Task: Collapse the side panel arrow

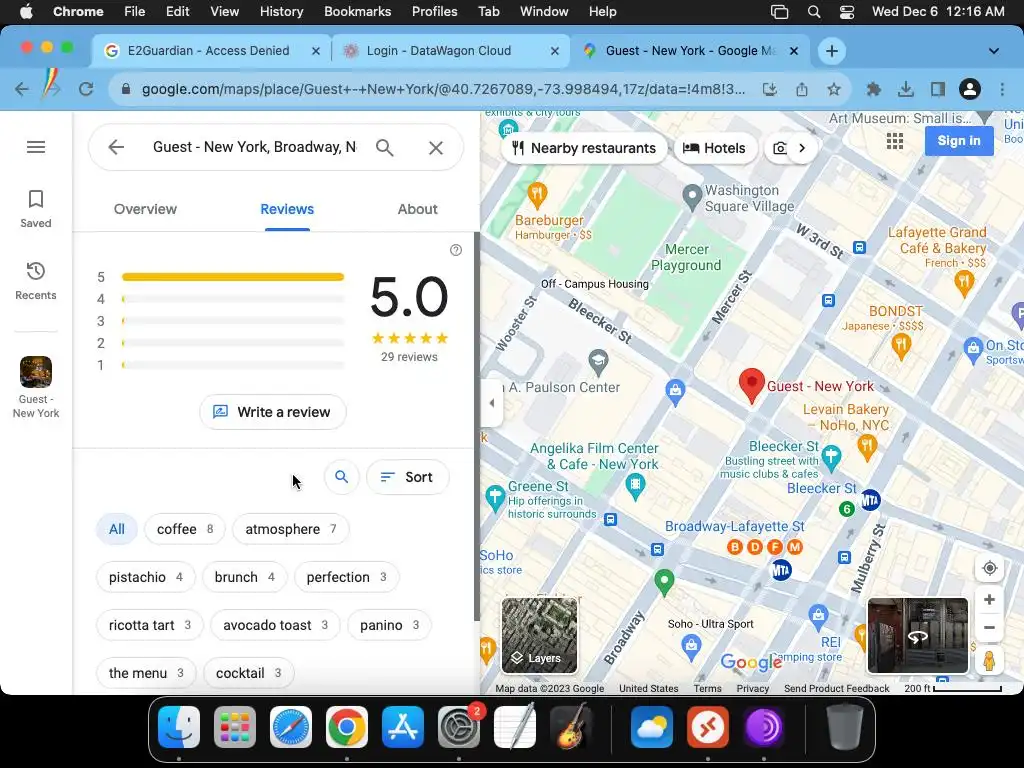Action: coord(492,403)
